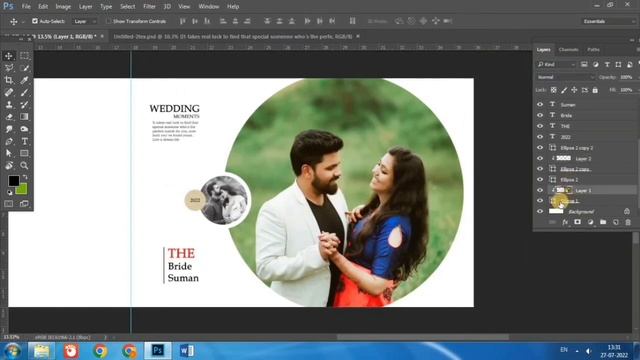Click the create new layer icon

coord(616,222)
